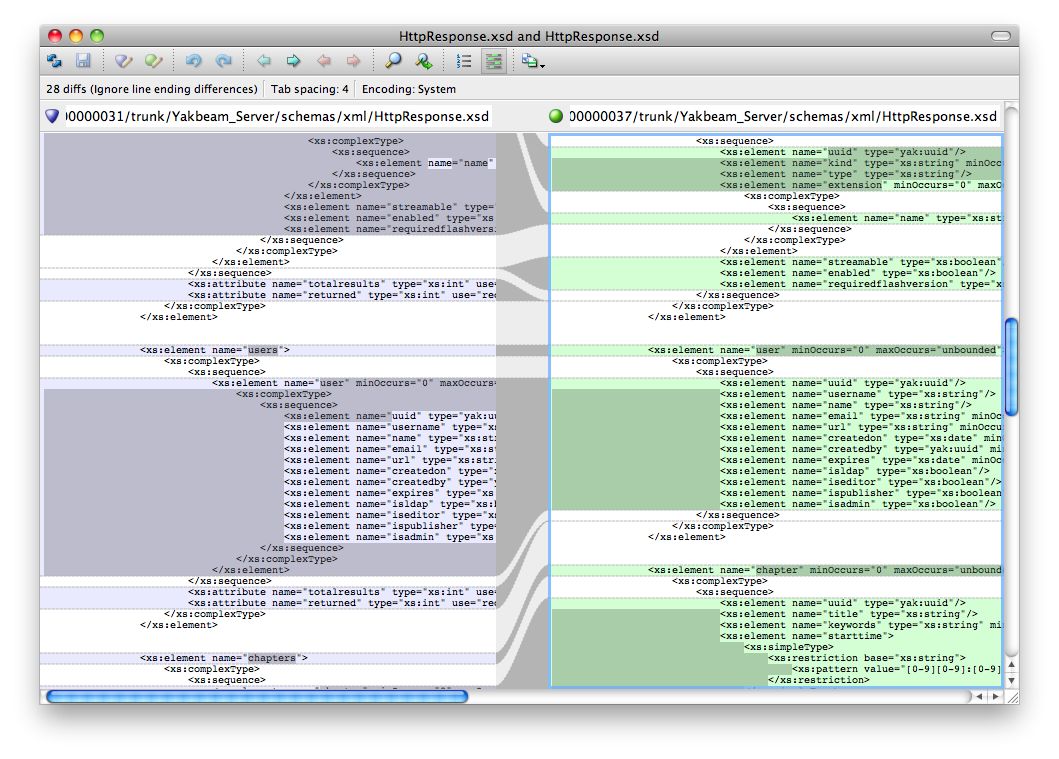Click the reload files toolbar icon
This screenshot has height=759, width=1059.
click(x=54, y=61)
